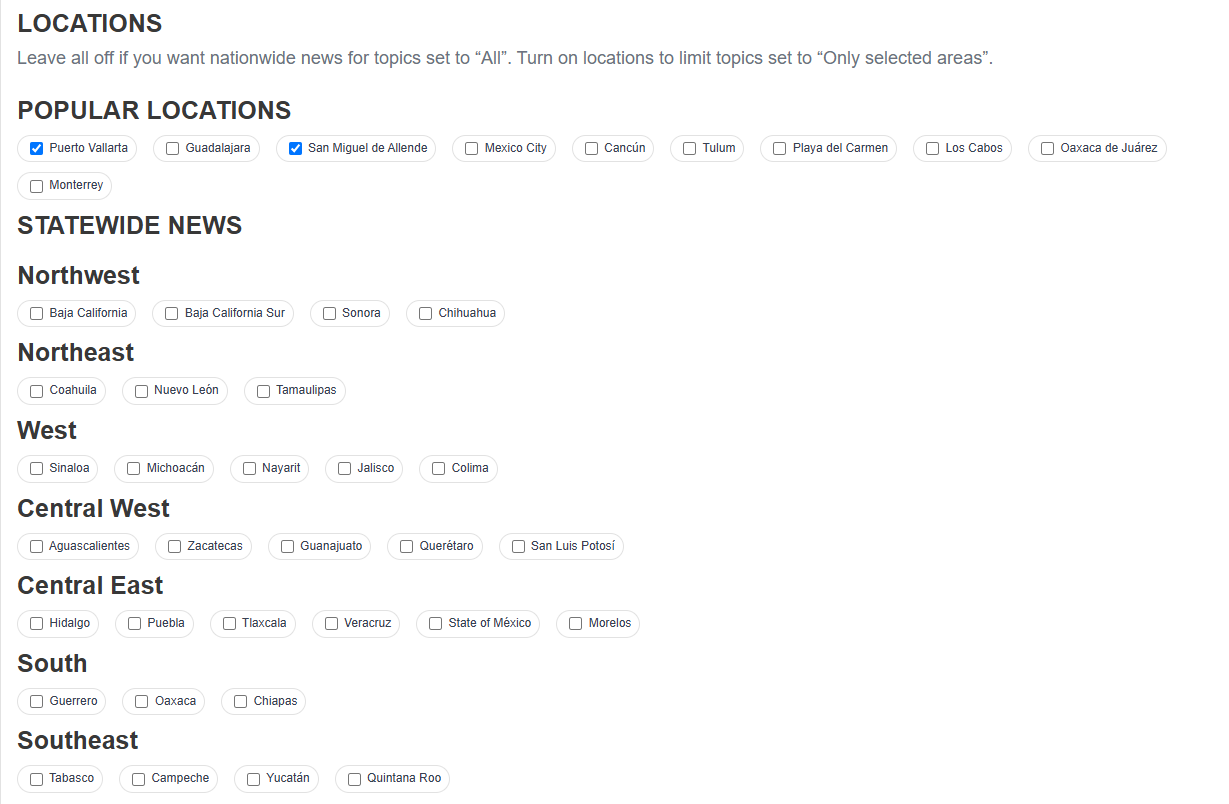The image size is (1229, 804).
Task: Enable the Guadalajara checkbox
Action: (x=173, y=149)
